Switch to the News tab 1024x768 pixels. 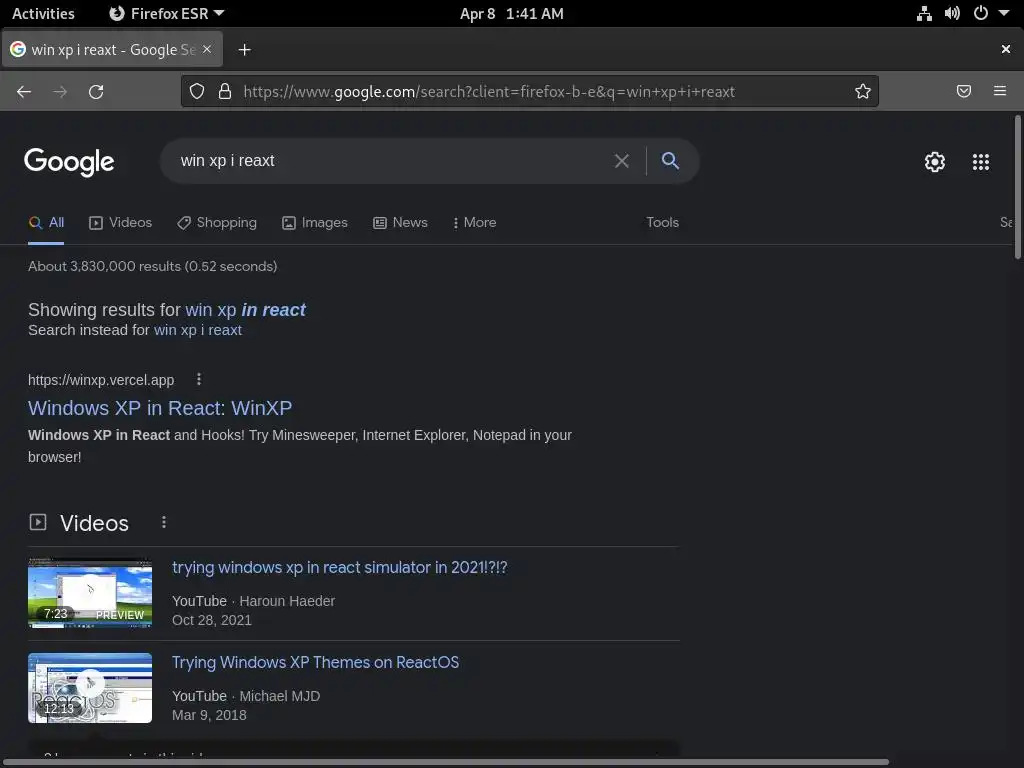tap(400, 223)
